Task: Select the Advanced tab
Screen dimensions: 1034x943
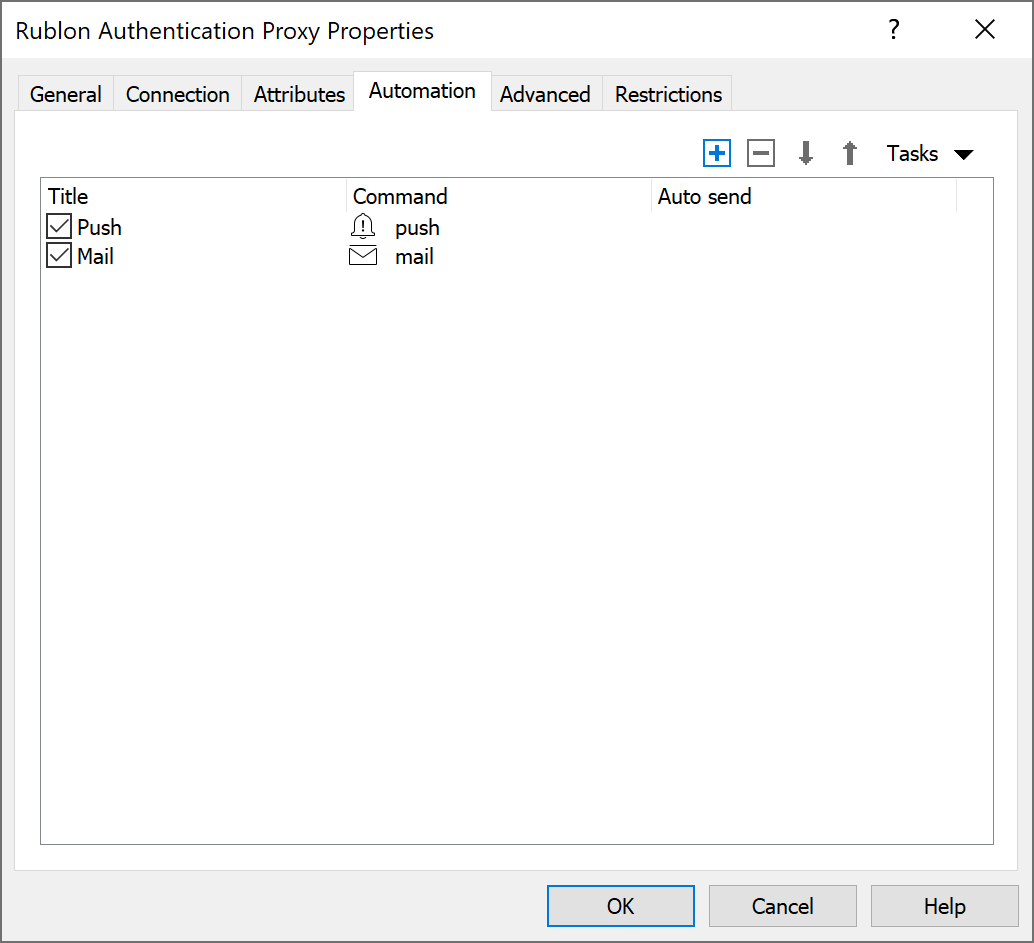Action: (x=545, y=94)
